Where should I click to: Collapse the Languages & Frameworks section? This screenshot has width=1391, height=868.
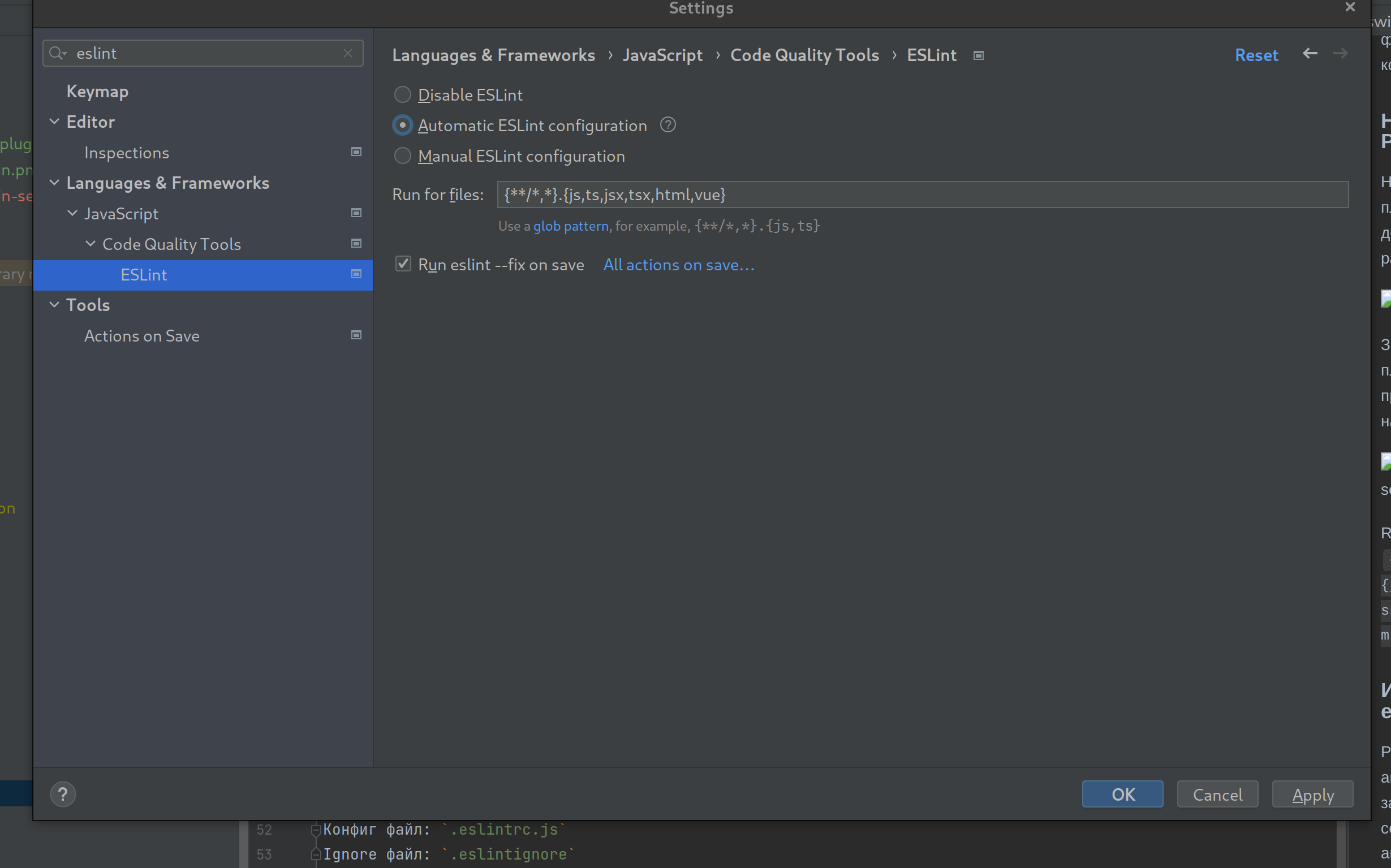(x=54, y=183)
